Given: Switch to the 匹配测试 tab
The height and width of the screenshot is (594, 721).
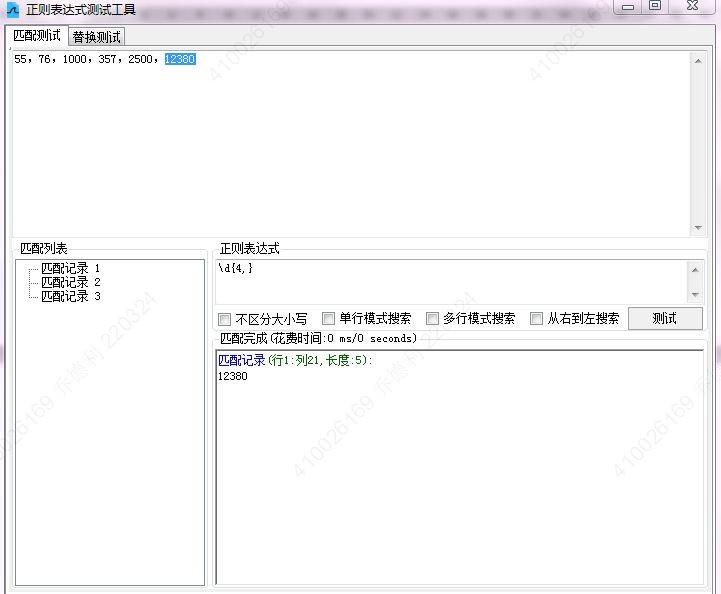Looking at the screenshot, I should pyautogui.click(x=37, y=35).
